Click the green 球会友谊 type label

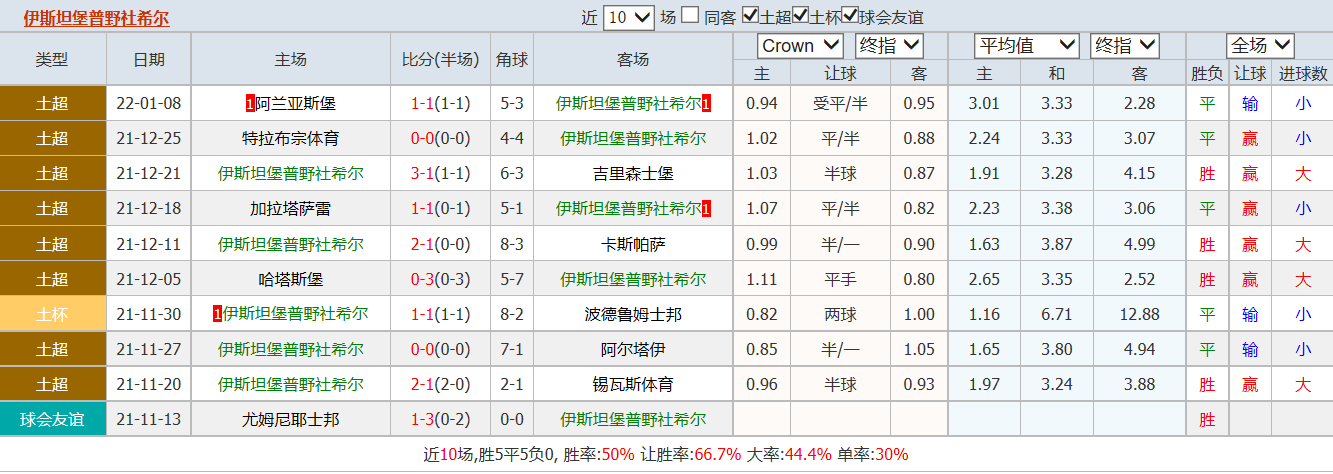pos(52,419)
